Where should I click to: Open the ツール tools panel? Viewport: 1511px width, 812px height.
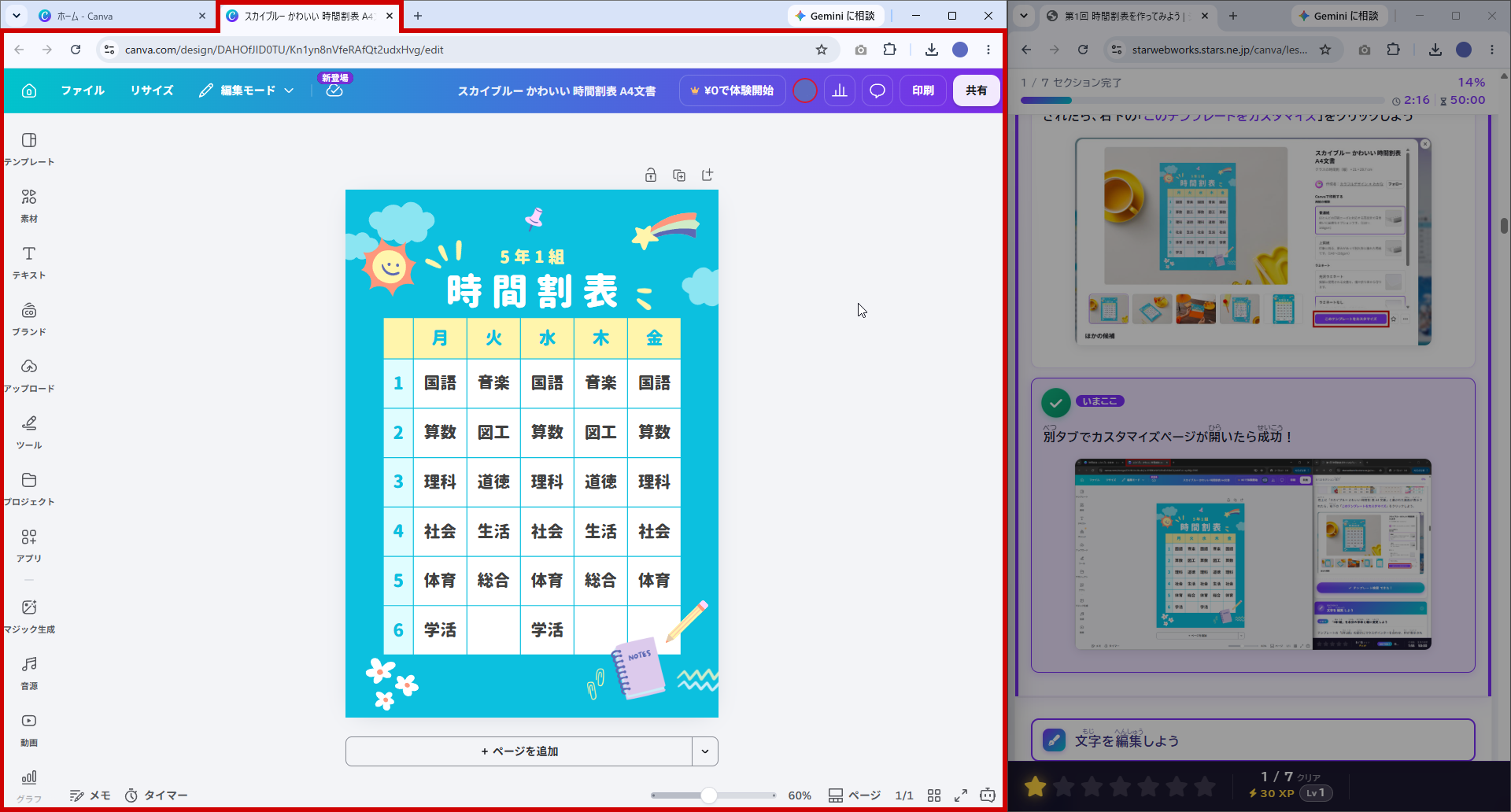[x=29, y=432]
